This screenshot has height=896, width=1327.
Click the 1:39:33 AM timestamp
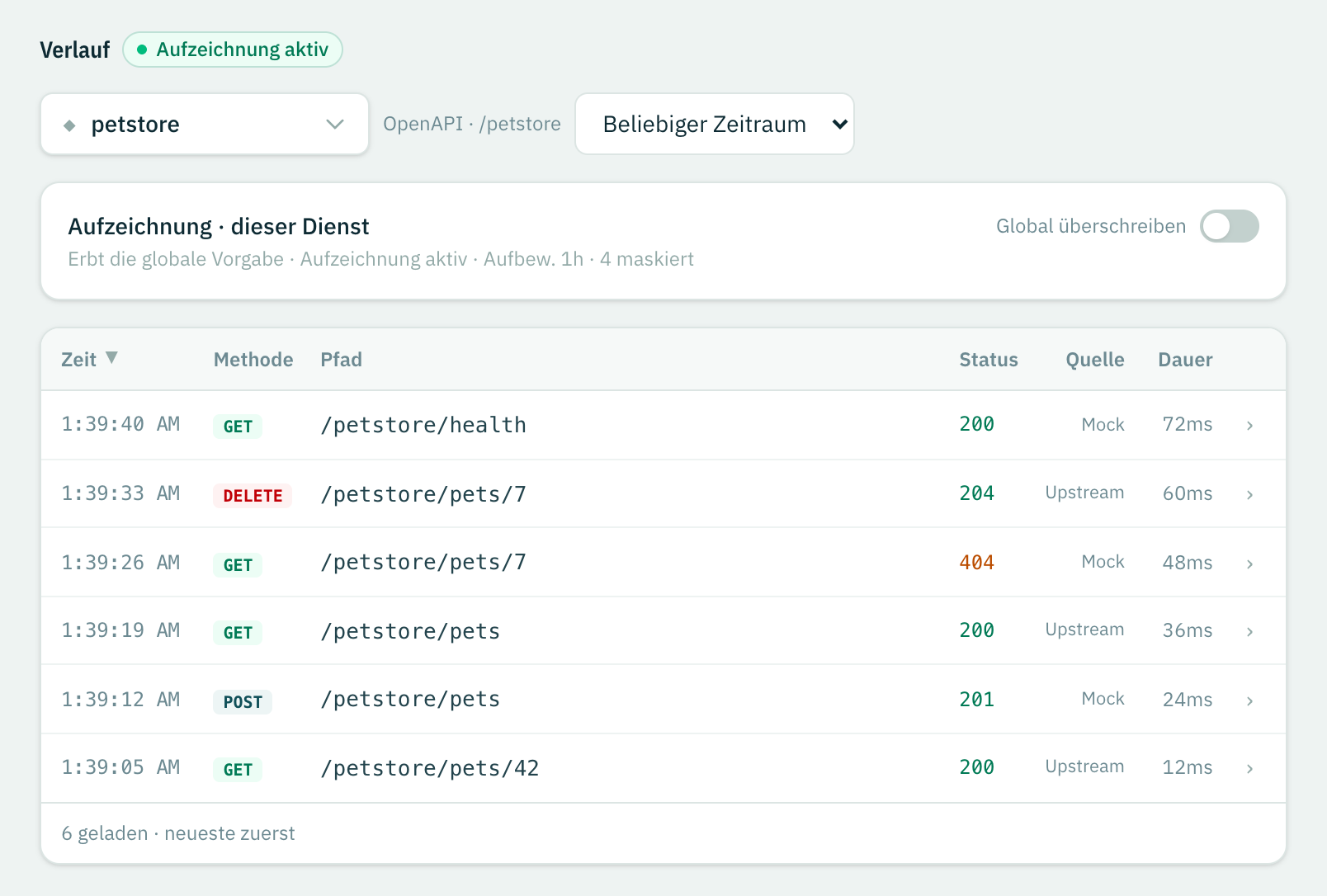120,493
